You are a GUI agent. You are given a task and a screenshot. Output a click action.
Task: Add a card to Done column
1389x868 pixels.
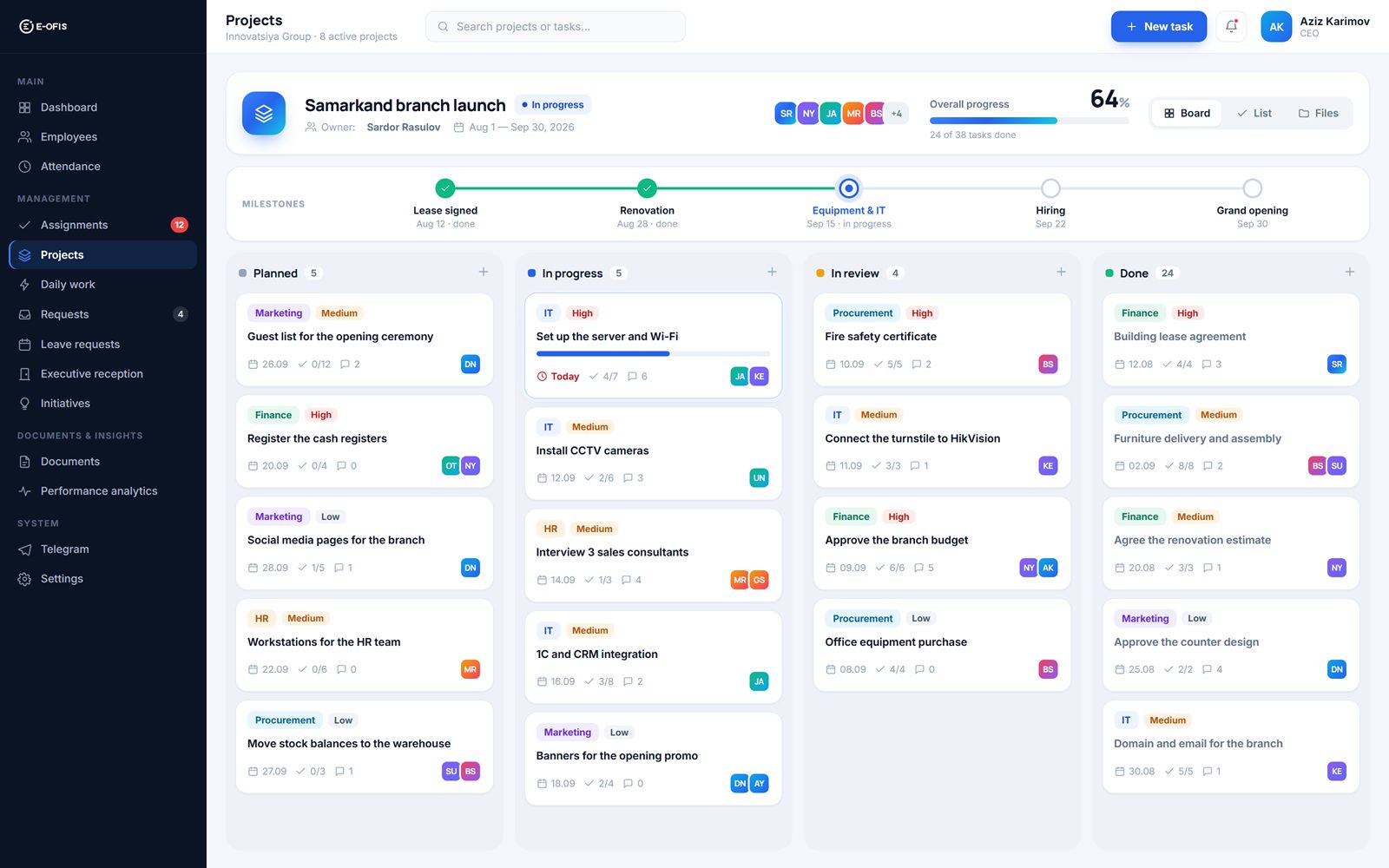(1350, 273)
